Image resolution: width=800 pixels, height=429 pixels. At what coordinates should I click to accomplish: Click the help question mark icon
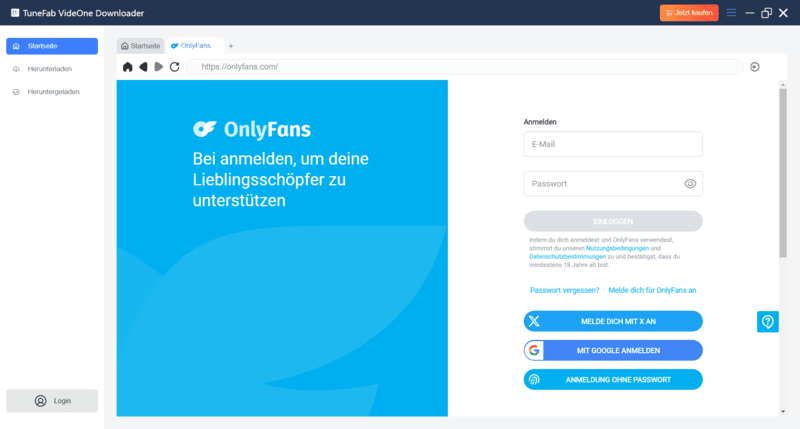tap(767, 321)
